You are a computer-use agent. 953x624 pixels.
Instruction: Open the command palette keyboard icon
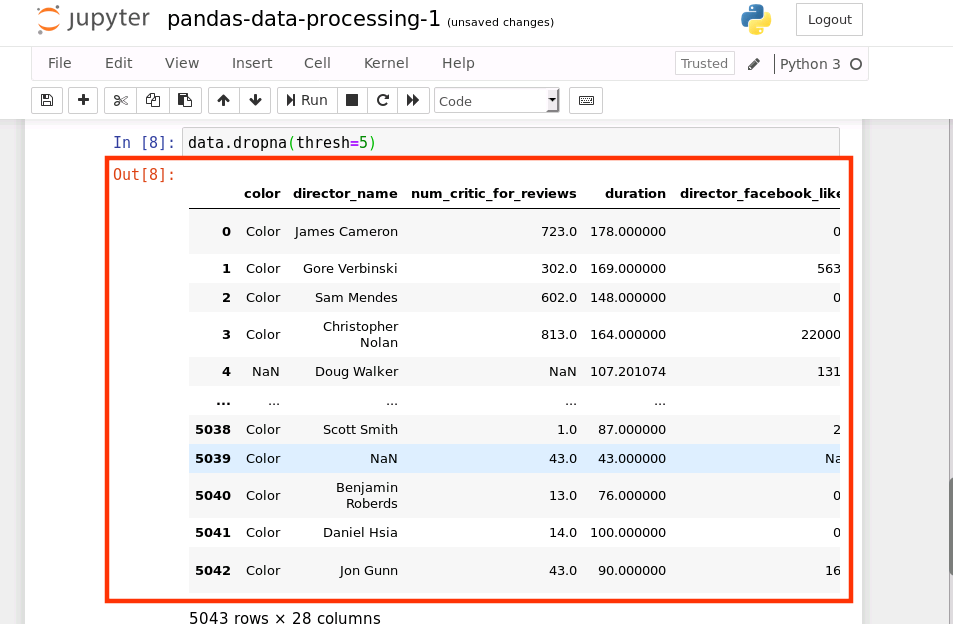point(585,100)
